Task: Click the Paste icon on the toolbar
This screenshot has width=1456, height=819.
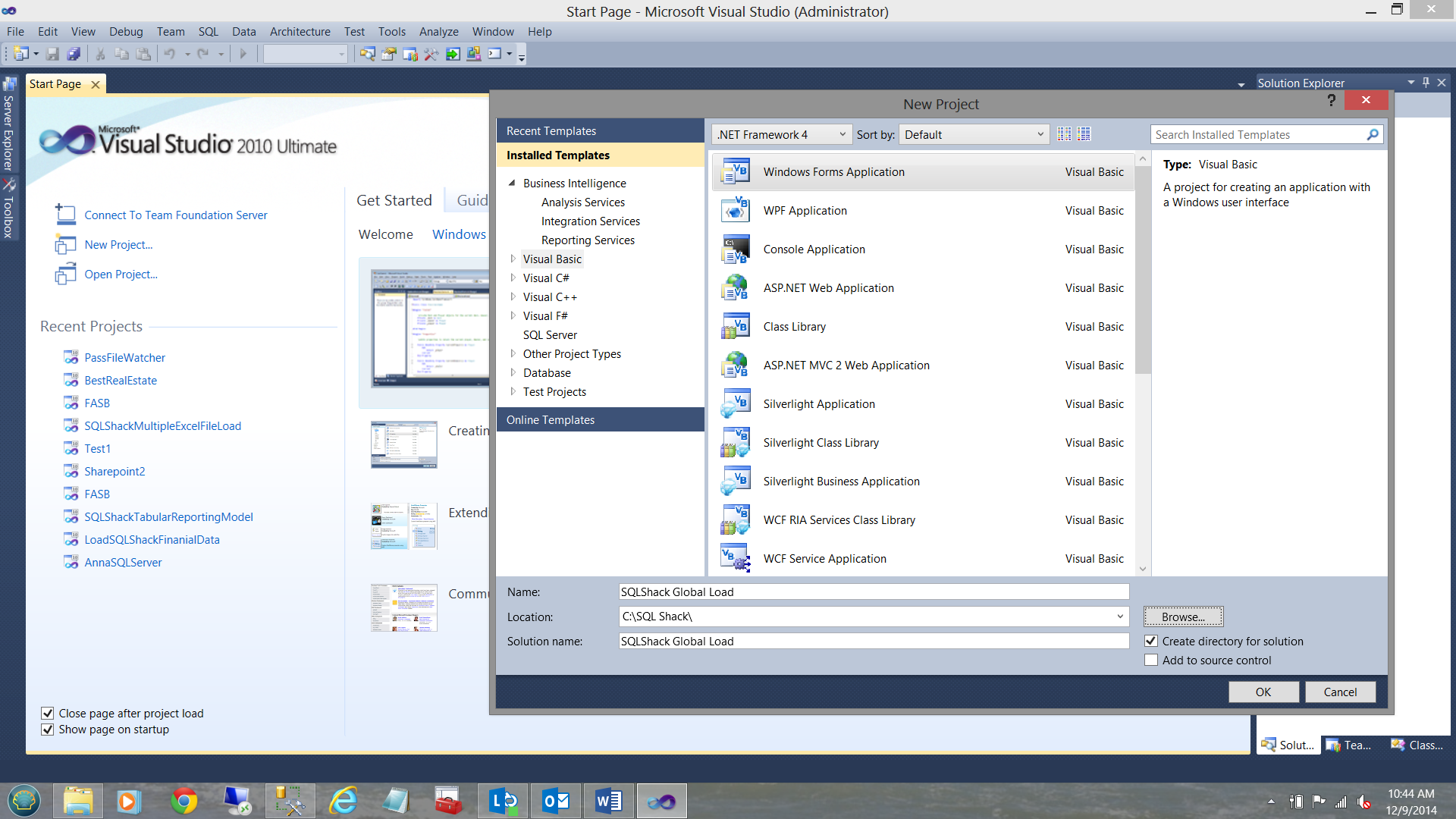Action: coord(143,54)
